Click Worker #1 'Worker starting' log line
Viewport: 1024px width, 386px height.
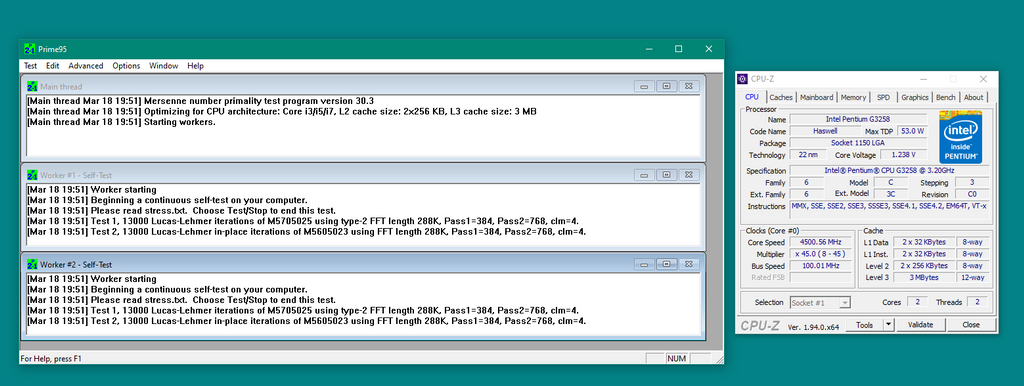91,190
